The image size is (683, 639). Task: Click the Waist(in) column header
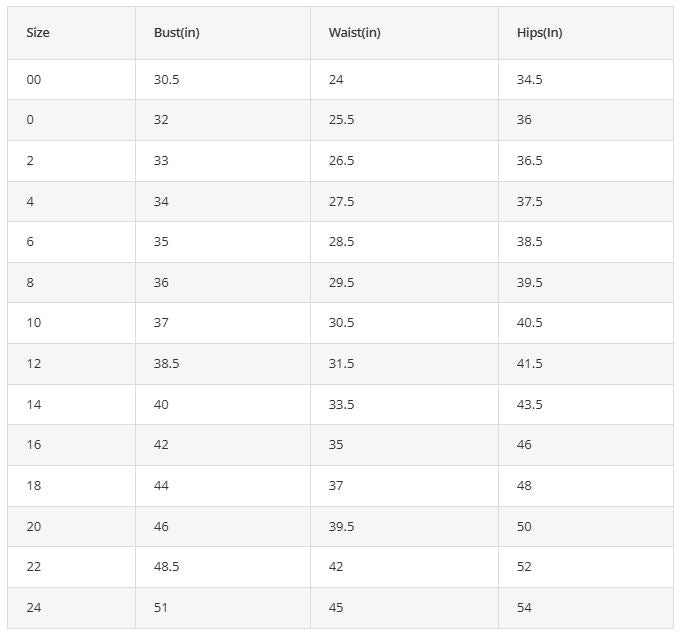(x=354, y=33)
